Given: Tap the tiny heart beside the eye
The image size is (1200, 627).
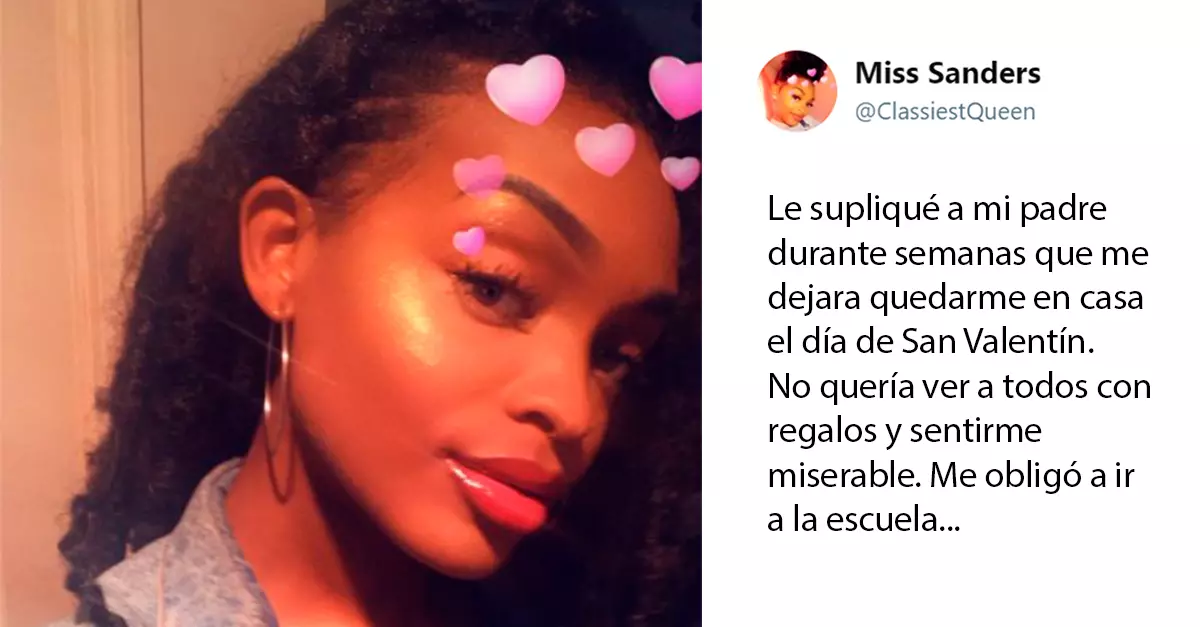Looking at the screenshot, I should click(x=468, y=241).
